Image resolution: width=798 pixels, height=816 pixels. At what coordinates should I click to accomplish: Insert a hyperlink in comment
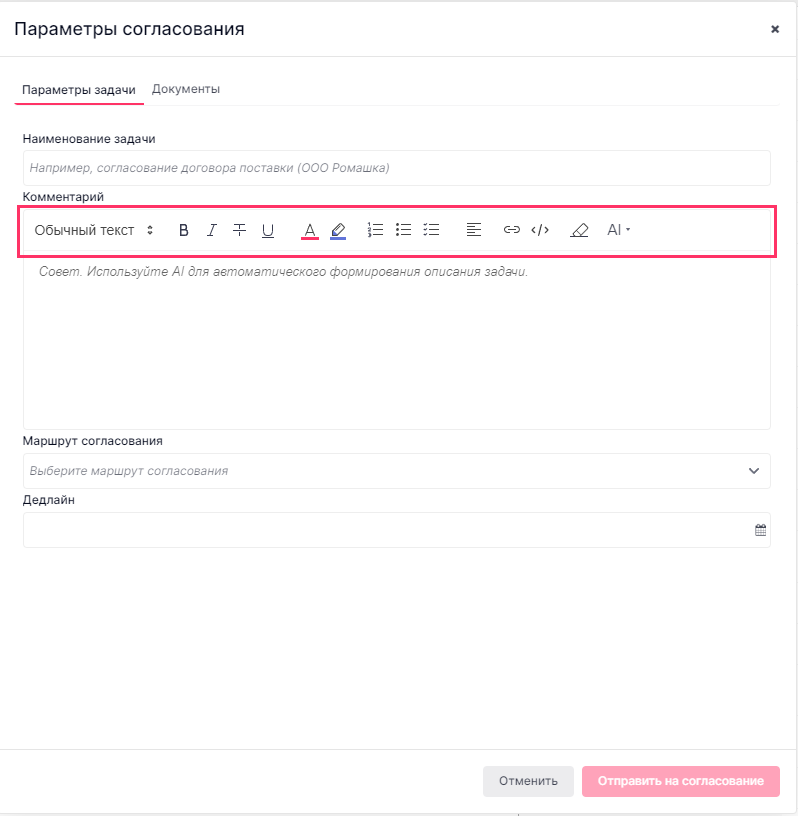pyautogui.click(x=512, y=230)
